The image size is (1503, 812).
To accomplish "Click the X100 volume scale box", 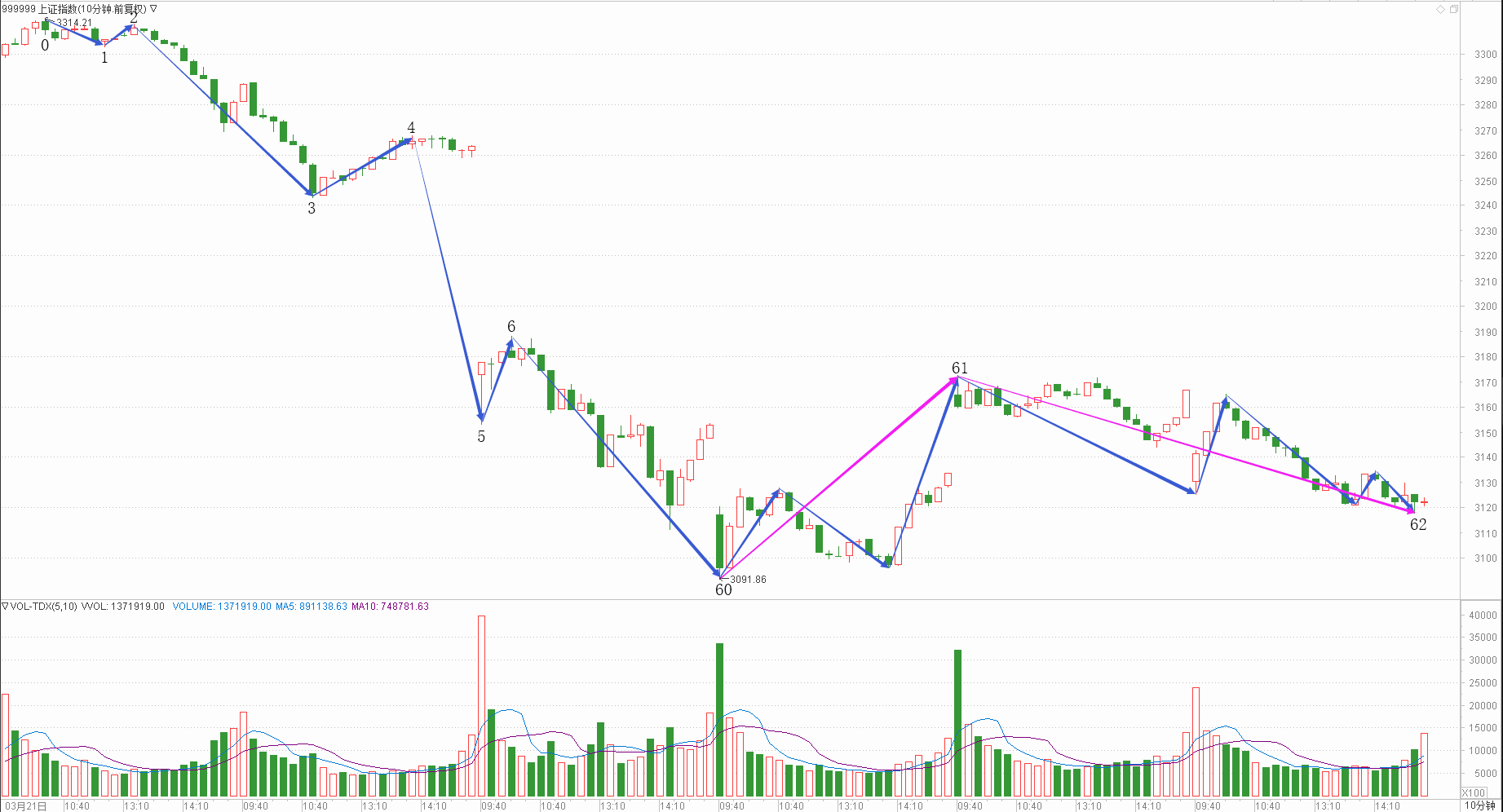I will point(1474,792).
